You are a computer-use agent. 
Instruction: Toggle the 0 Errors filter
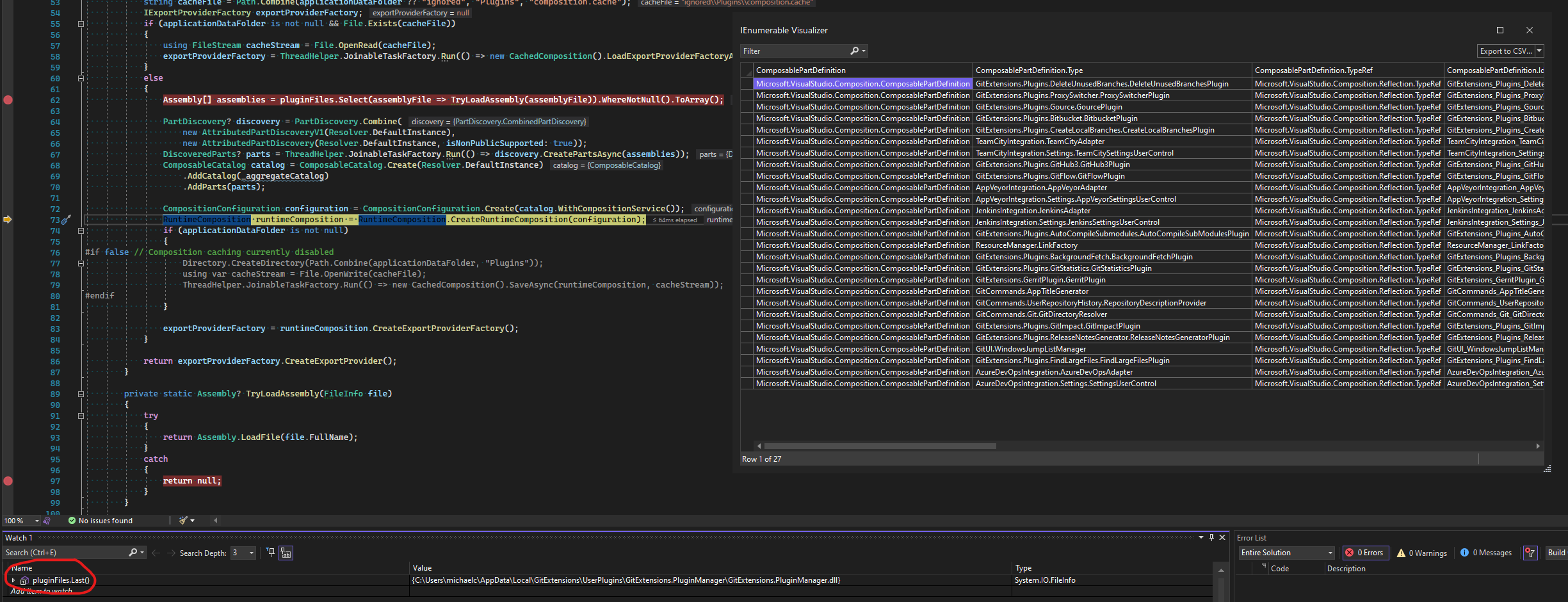1366,552
